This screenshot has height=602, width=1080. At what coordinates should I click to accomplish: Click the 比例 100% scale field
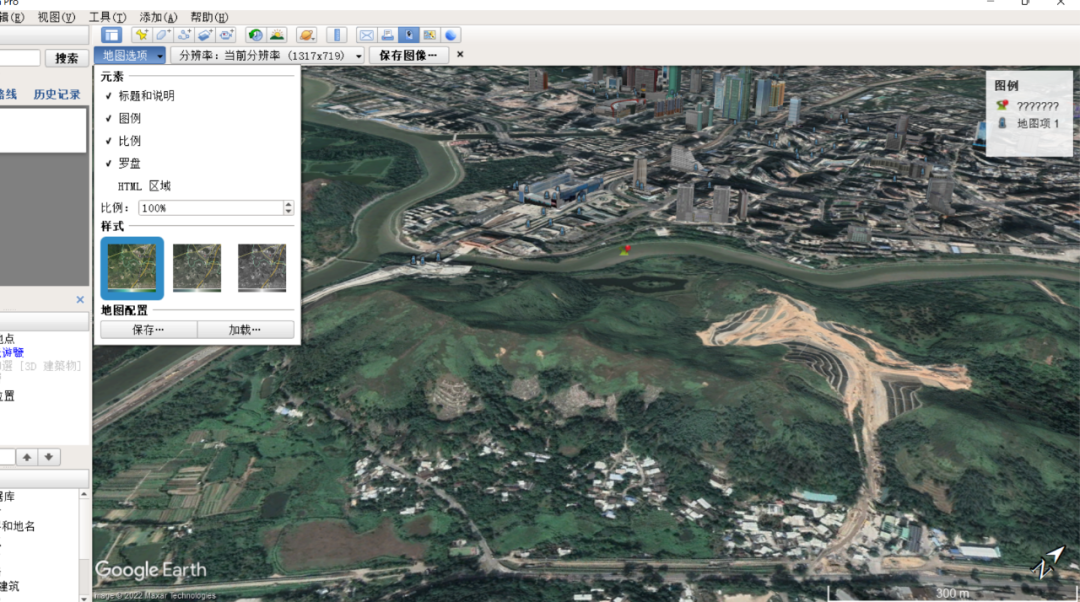211,207
